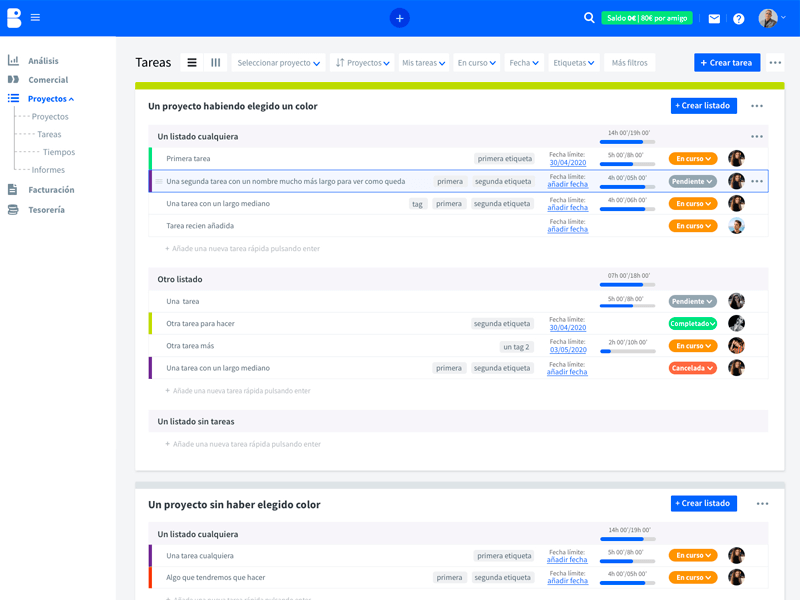Open the three-dots menu beside Crear tarea
This screenshot has height=600, width=800.
point(775,63)
